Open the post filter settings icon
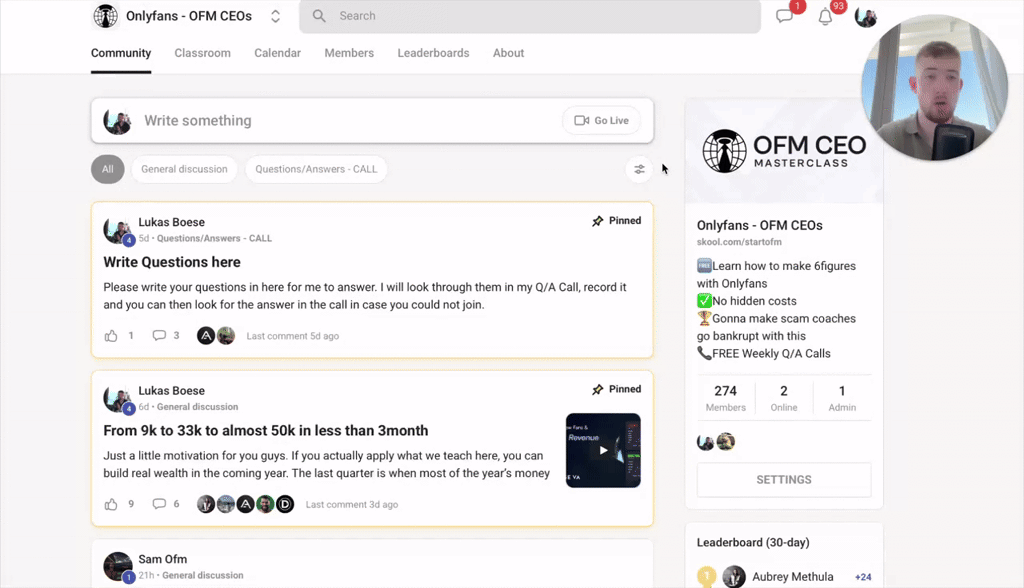 point(639,169)
